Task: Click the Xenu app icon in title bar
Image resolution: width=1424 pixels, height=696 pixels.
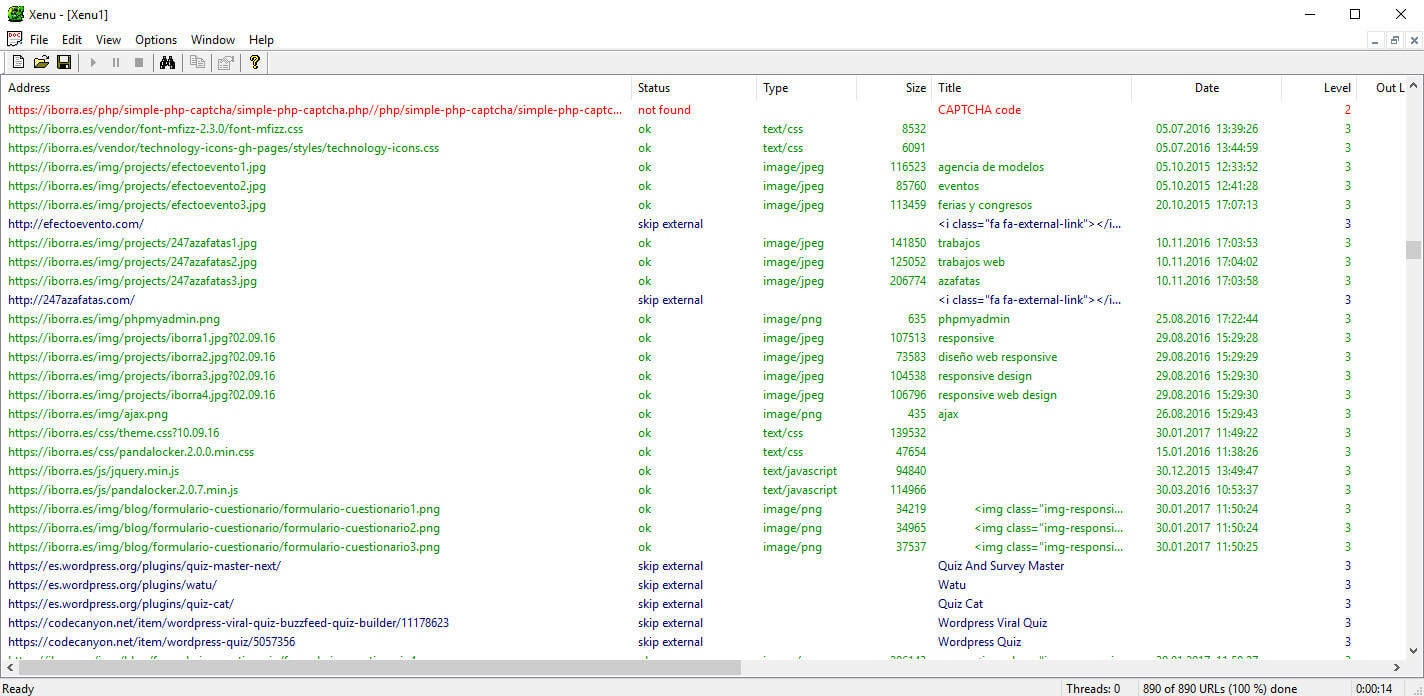Action: (15, 14)
